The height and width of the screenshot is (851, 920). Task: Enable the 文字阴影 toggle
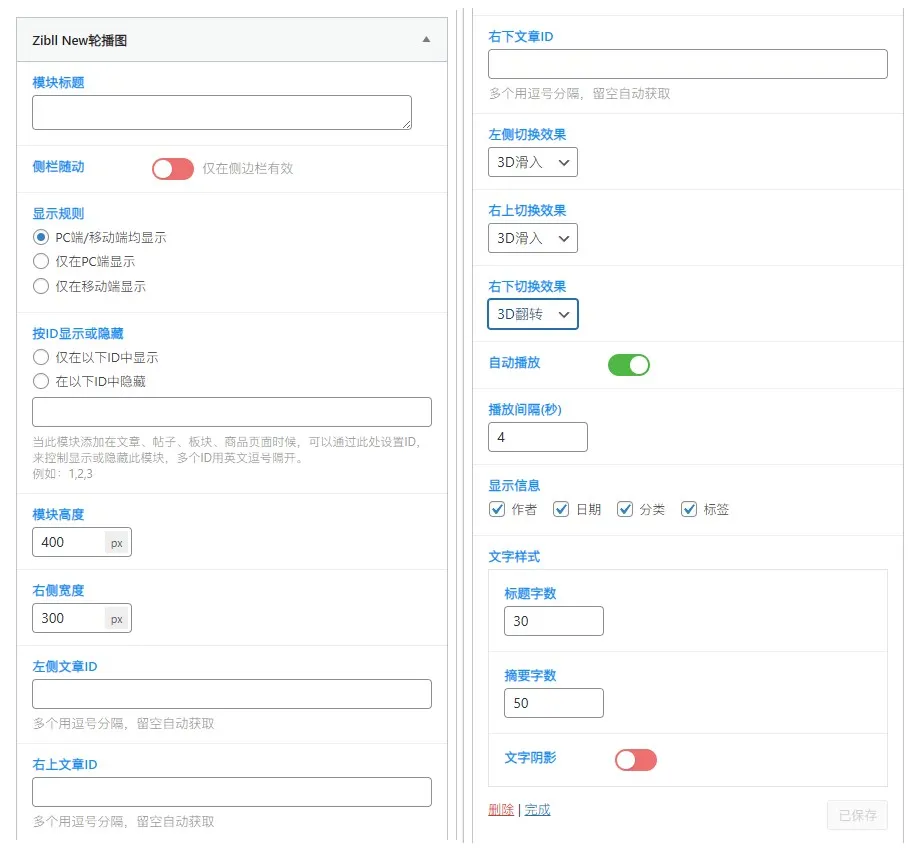pos(635,760)
